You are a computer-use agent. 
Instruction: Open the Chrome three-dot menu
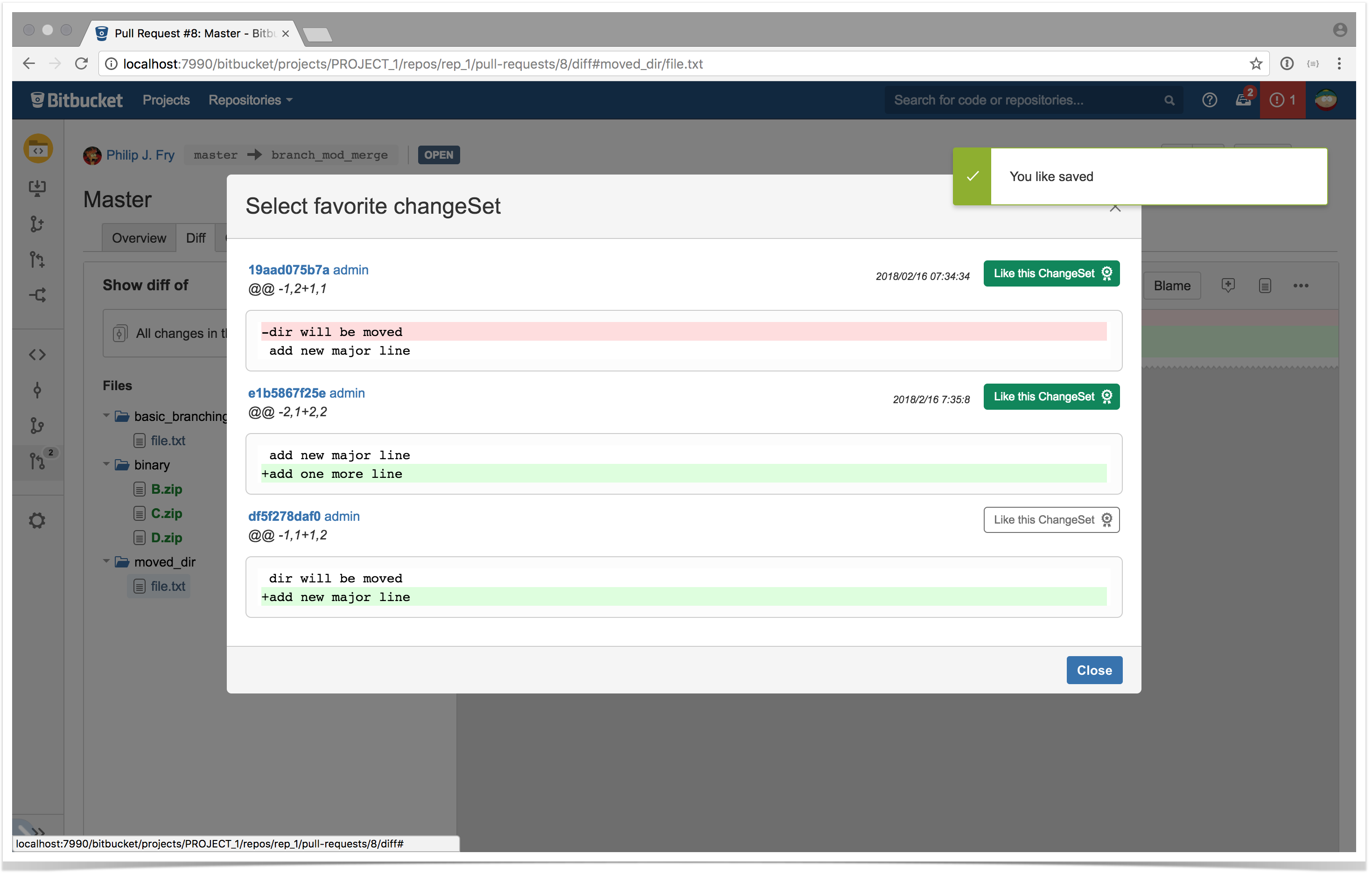coord(1339,64)
